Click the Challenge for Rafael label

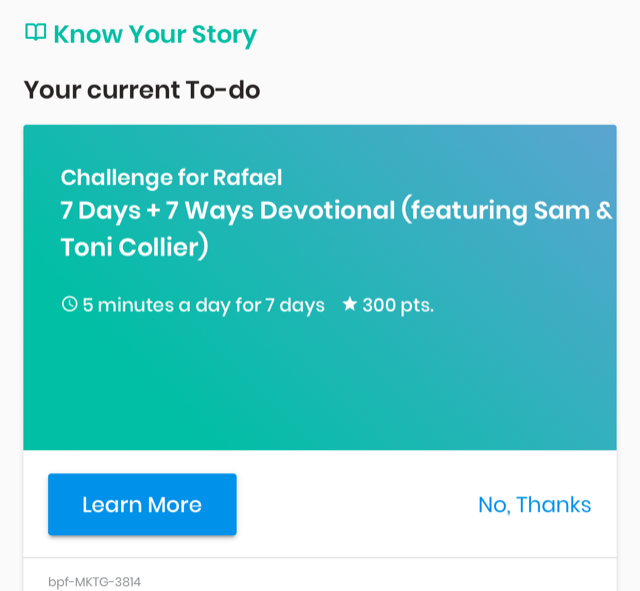(x=171, y=178)
